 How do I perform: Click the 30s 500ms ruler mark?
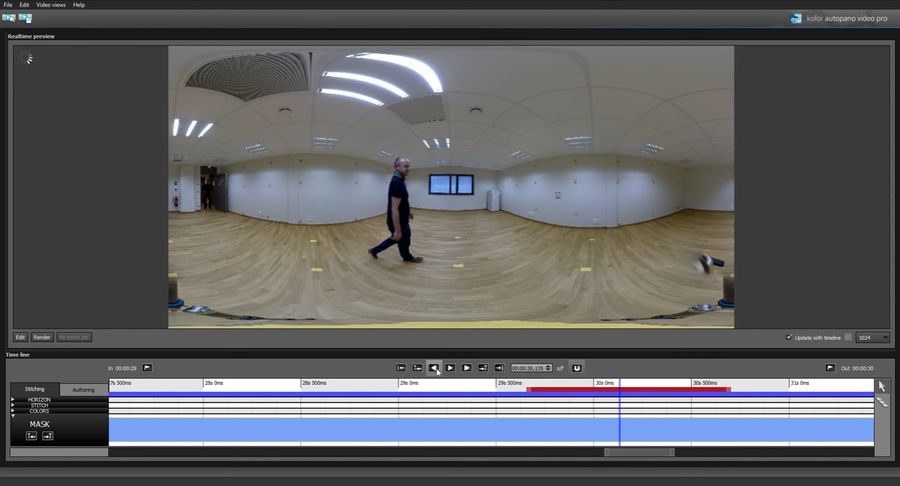point(705,383)
